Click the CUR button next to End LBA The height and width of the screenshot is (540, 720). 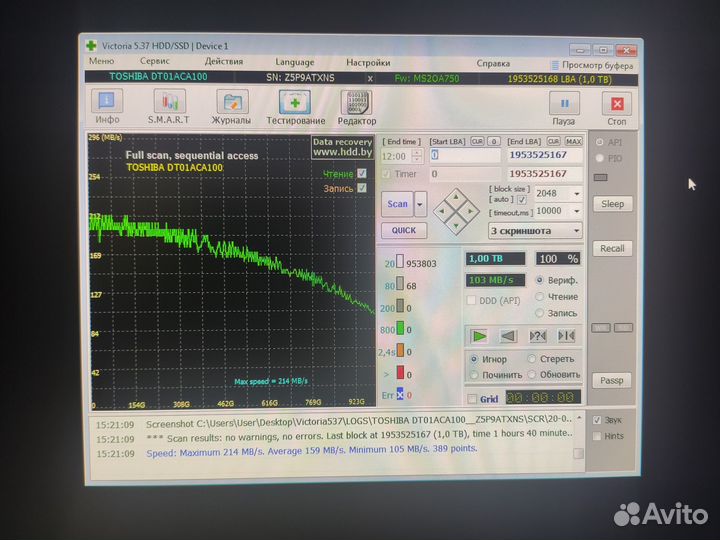click(553, 141)
